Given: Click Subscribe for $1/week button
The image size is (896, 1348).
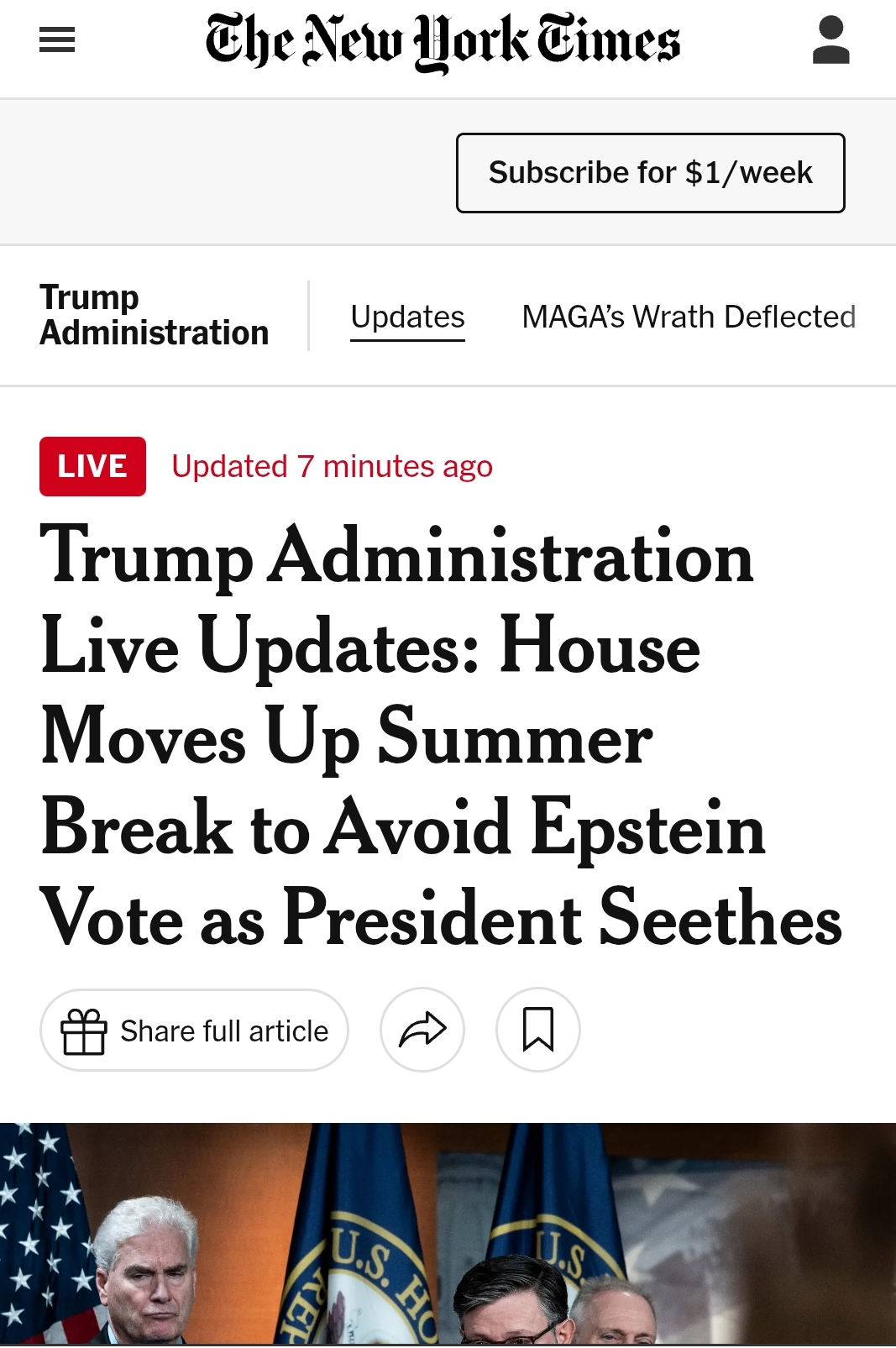Looking at the screenshot, I should [650, 173].
